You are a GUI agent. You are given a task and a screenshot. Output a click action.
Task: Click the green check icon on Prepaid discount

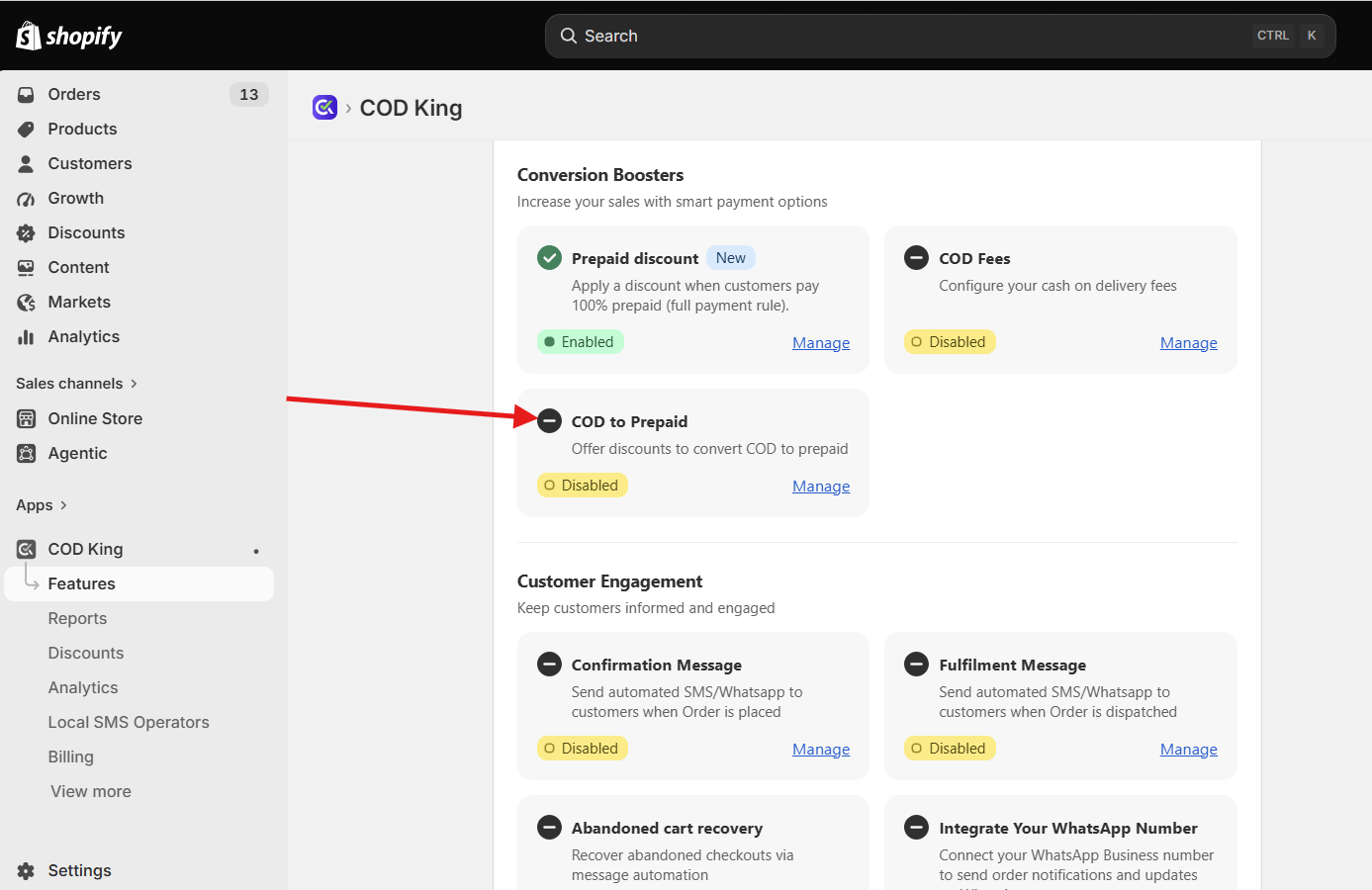click(x=549, y=258)
